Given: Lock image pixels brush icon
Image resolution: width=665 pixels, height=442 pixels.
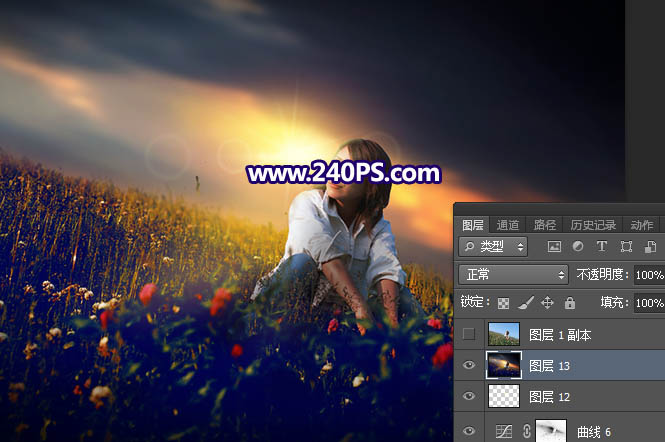Looking at the screenshot, I should [526, 303].
